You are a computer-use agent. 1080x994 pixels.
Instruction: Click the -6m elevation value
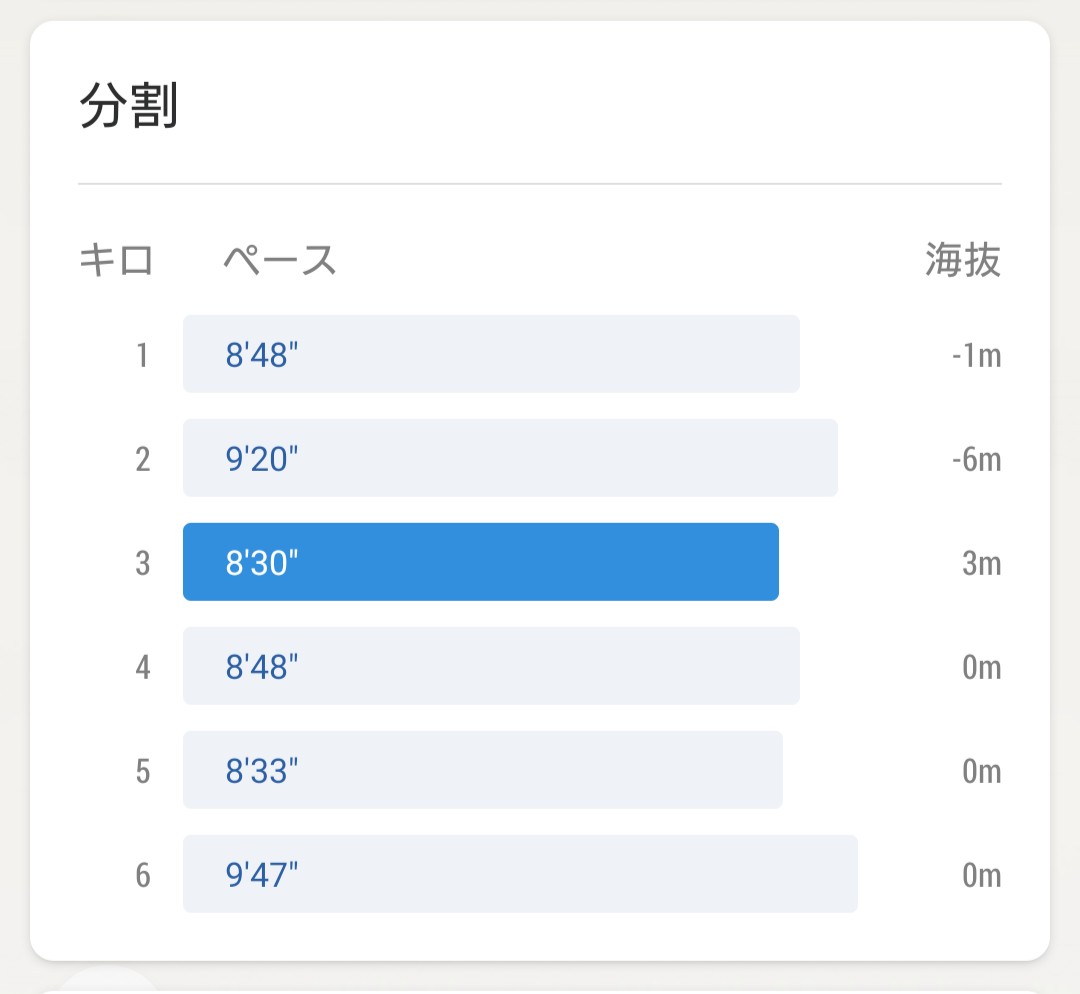click(x=976, y=459)
